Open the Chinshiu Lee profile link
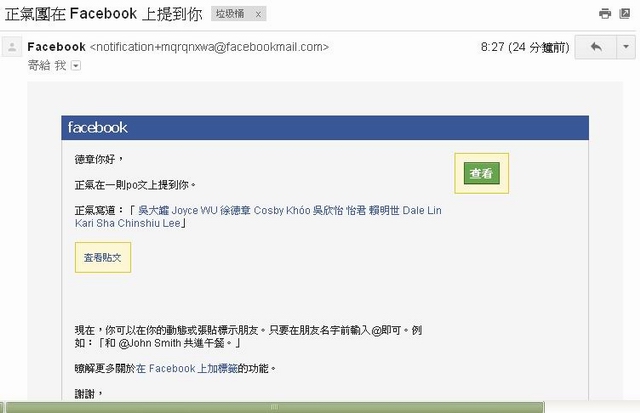This screenshot has height=413, width=640. tap(149, 223)
